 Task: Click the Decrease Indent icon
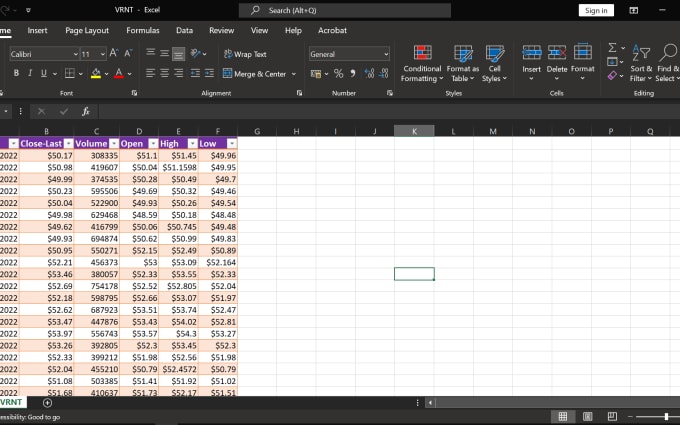coord(195,73)
